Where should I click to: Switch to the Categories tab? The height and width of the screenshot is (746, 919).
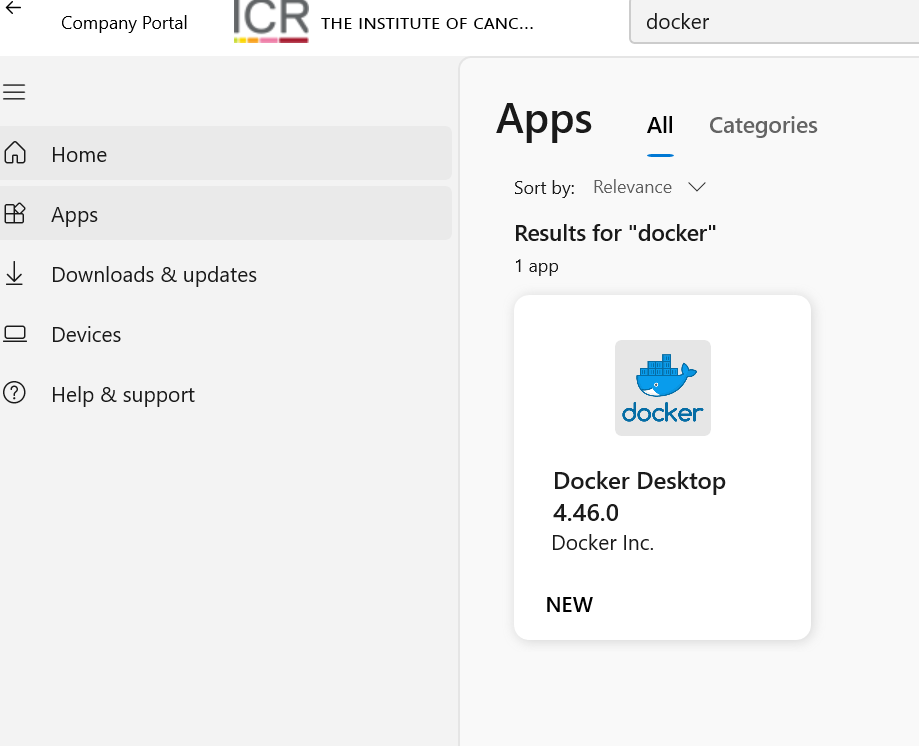pyautogui.click(x=763, y=125)
